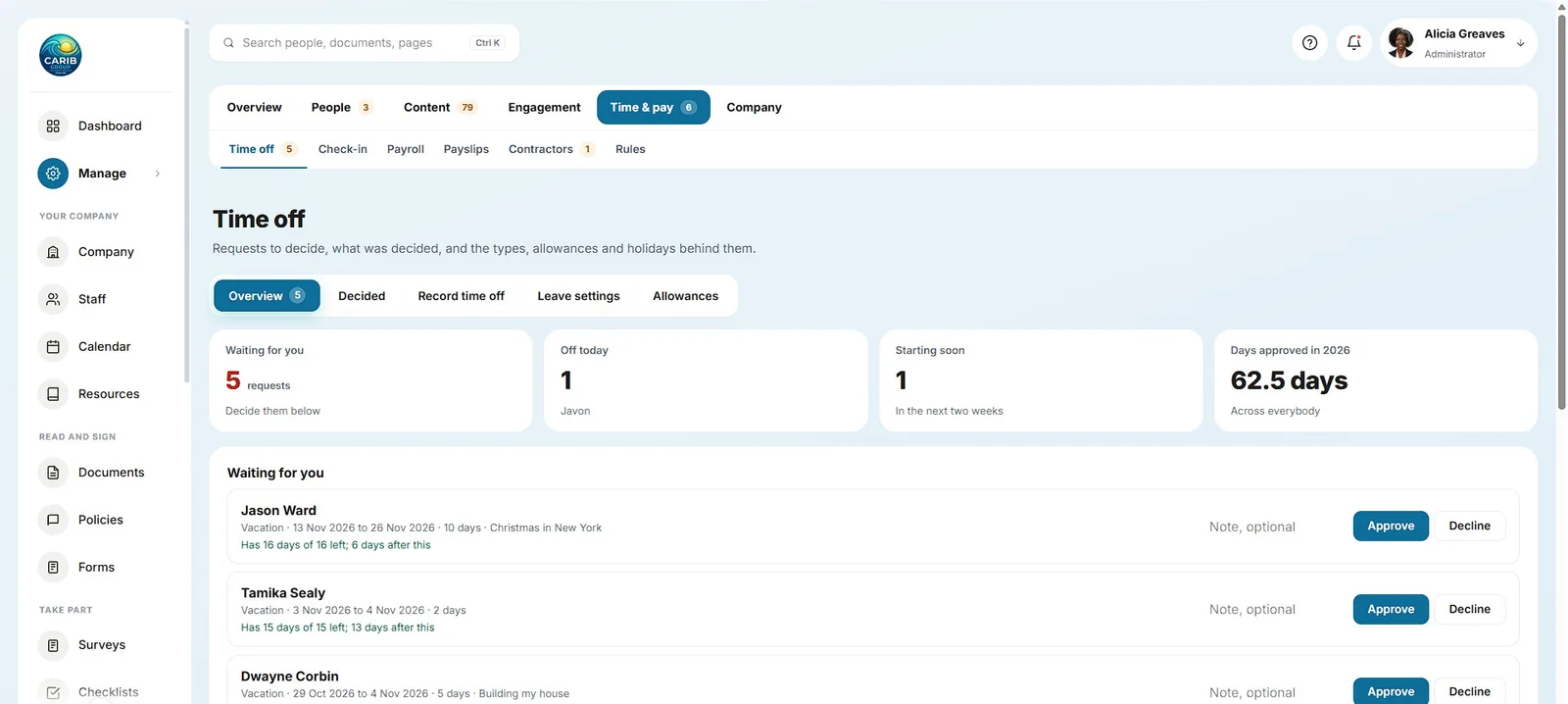Screen dimensions: 1568x704
Task: Select the Time off sub-tab
Action: [263, 149]
